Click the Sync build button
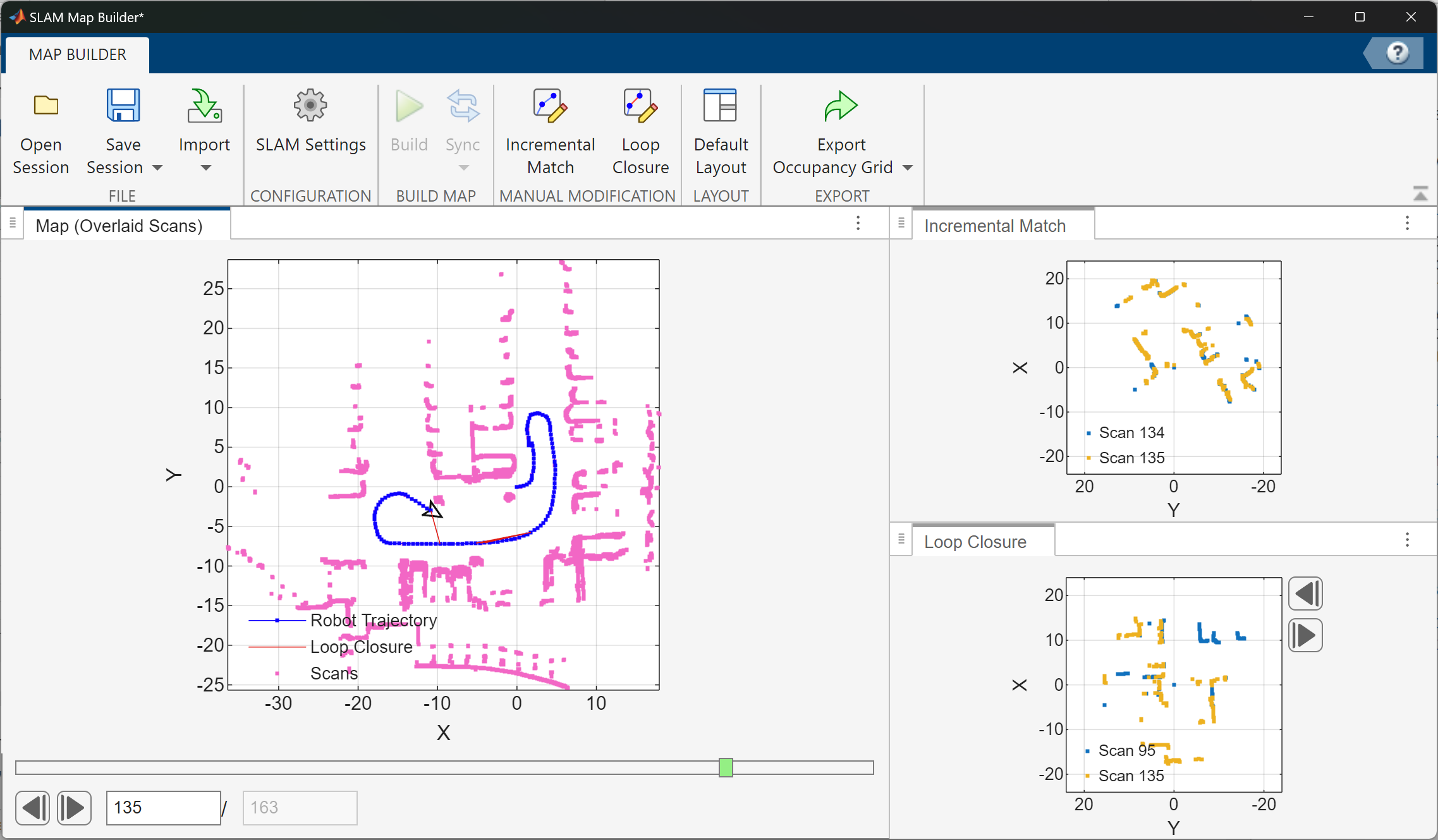This screenshot has width=1438, height=840. click(462, 120)
